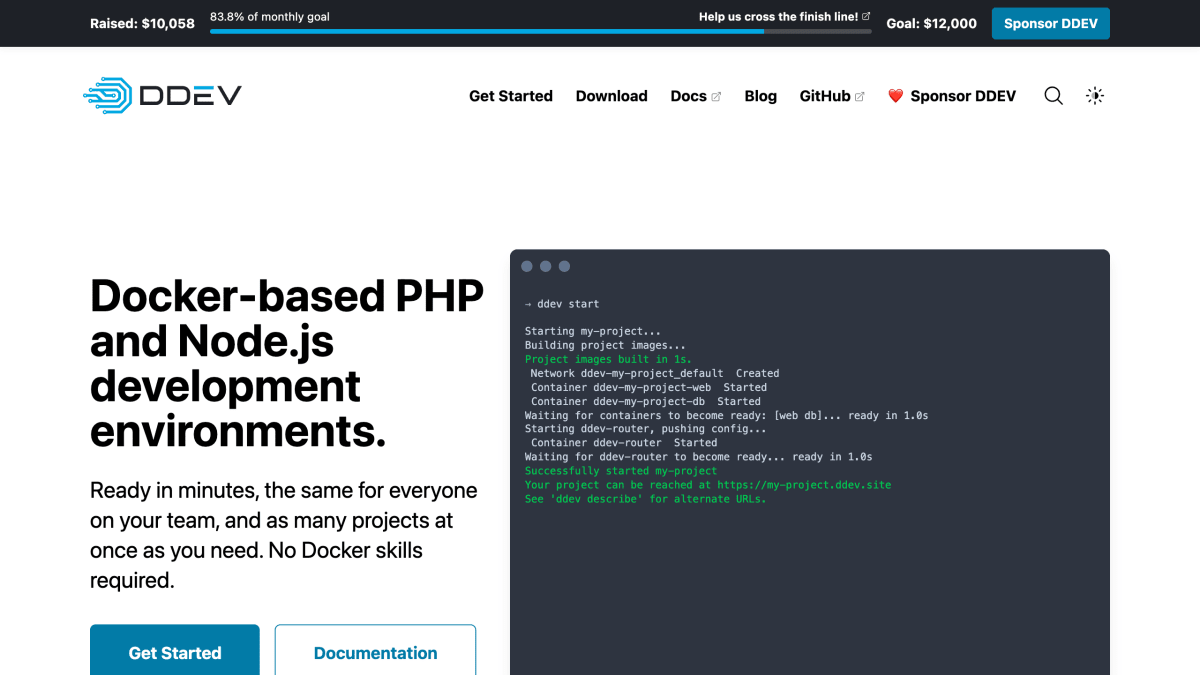Click 'Container ddev-my-project-web Started' line
The height and width of the screenshot is (675, 1200).
point(649,387)
